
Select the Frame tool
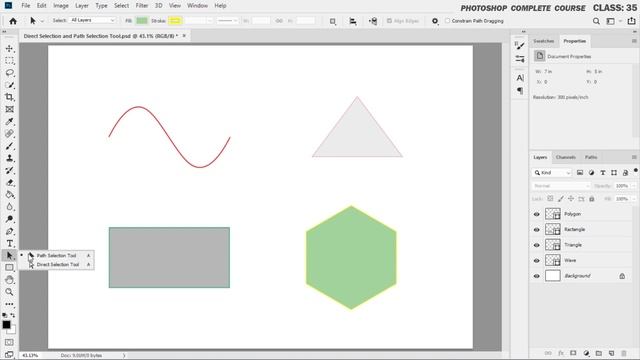pos(9,109)
